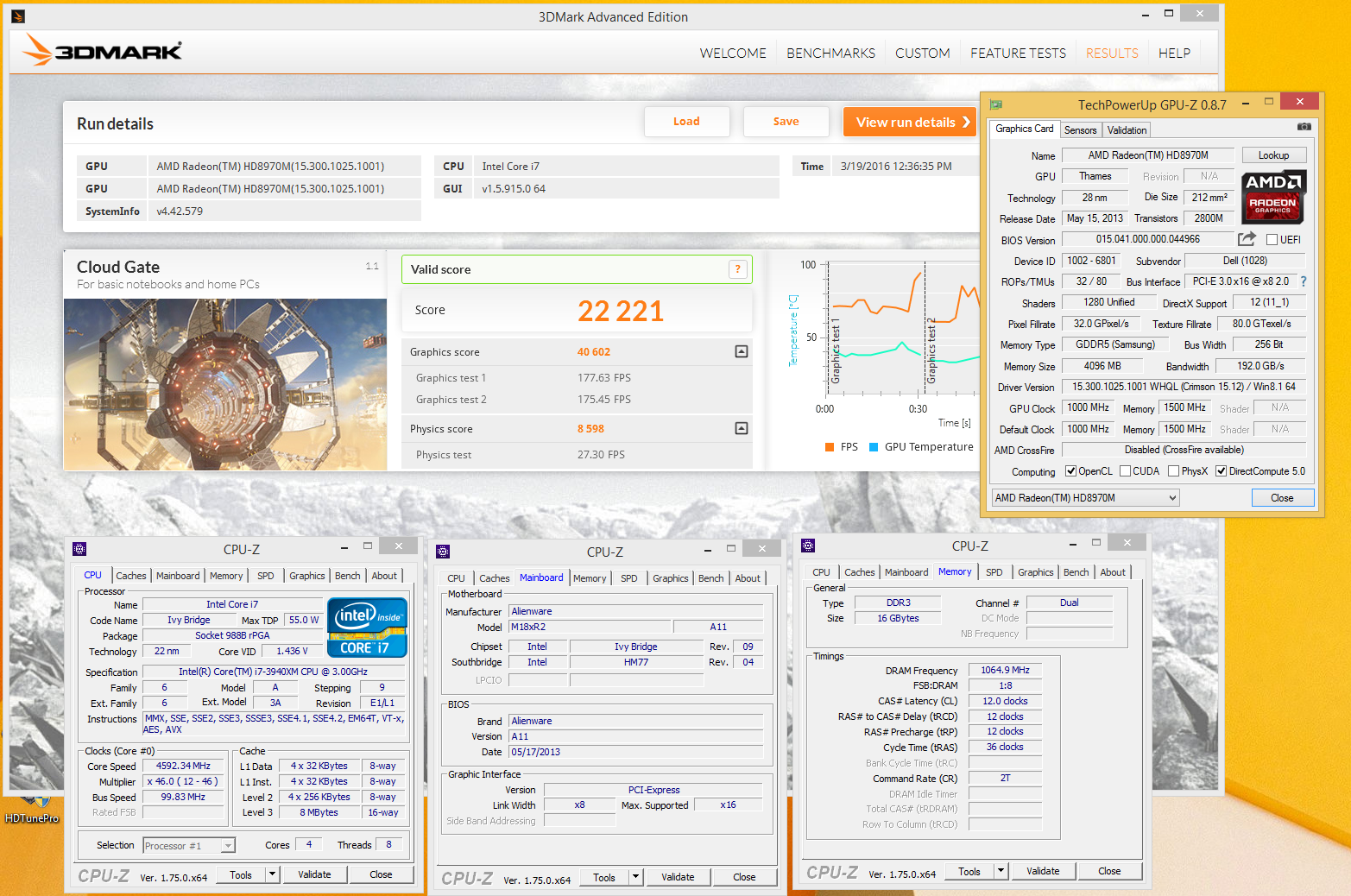Collapse the Graphics score section
The width and height of the screenshot is (1351, 896).
pyautogui.click(x=741, y=351)
